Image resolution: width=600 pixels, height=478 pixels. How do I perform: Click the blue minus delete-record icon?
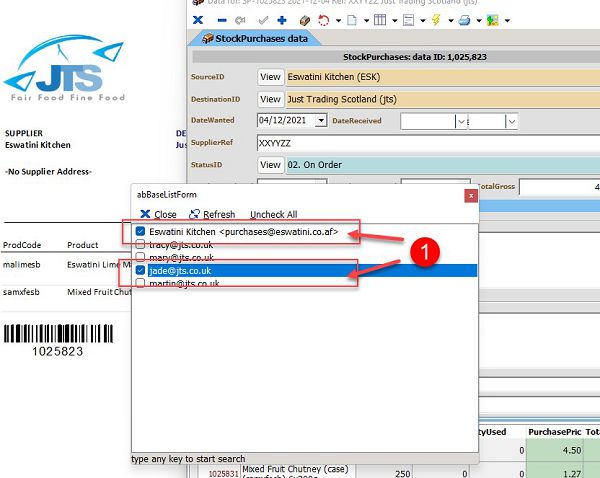(222, 20)
